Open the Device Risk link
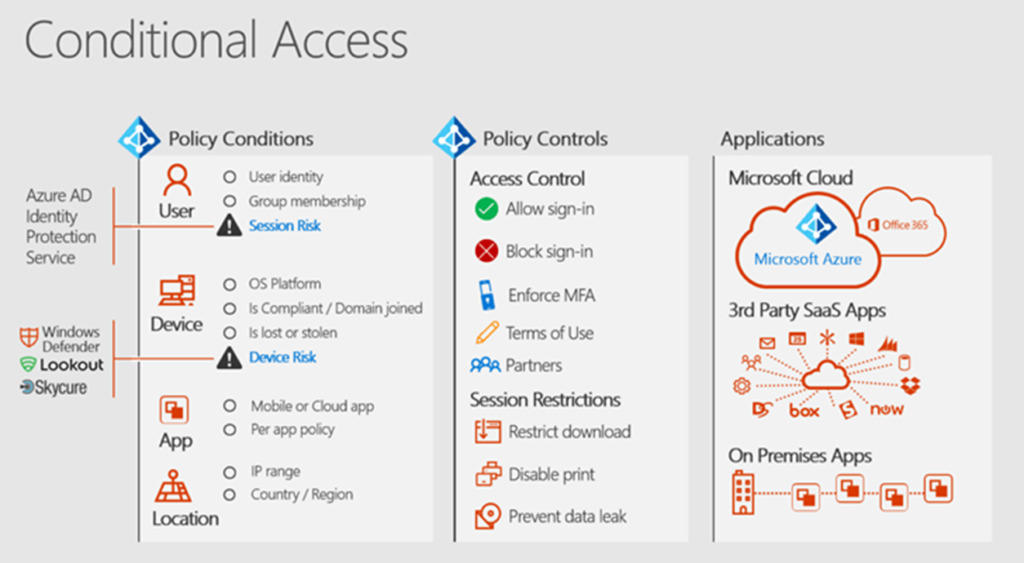 [283, 357]
